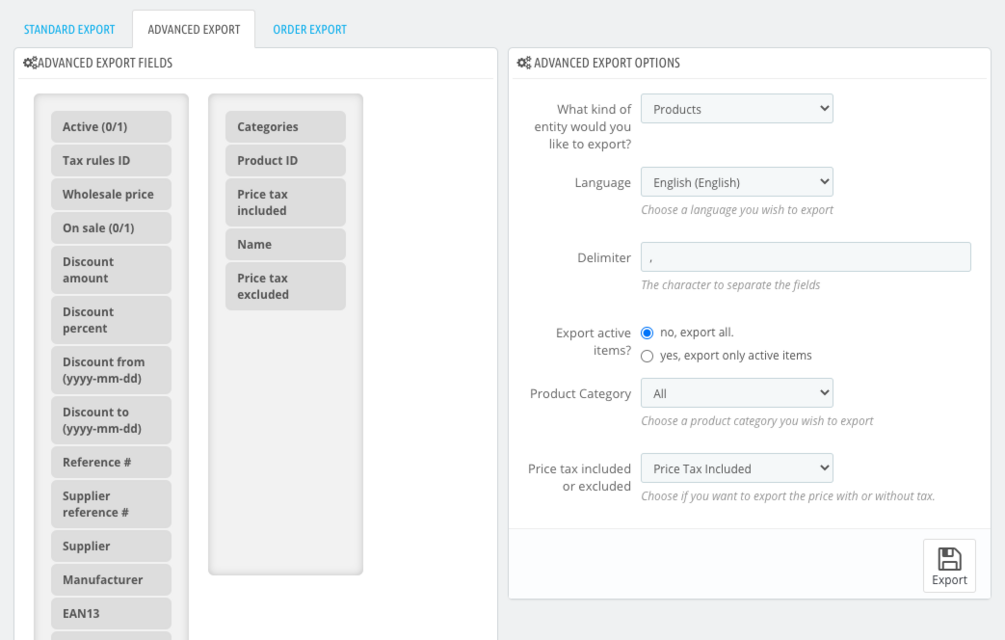The image size is (1005, 640).
Task: Choose 'yes, export only active items'
Action: (647, 356)
